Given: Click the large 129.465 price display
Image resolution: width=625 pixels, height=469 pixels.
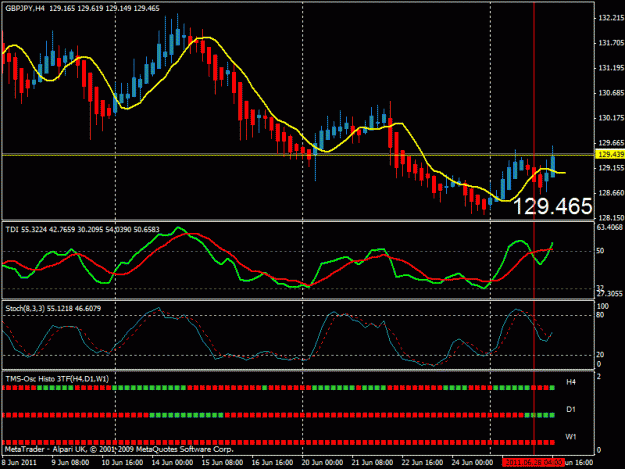Looking at the screenshot, I should coord(553,206).
